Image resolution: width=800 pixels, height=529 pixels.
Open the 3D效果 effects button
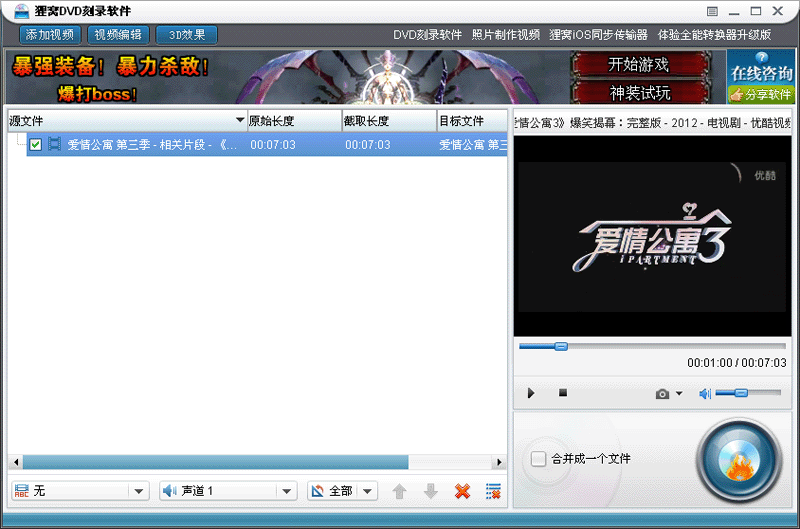(x=187, y=35)
